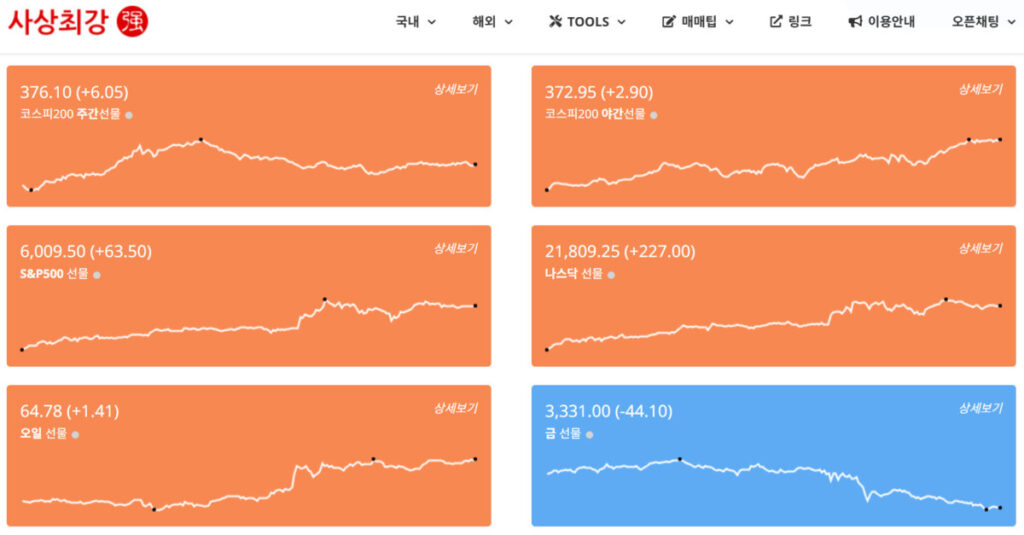Image resolution: width=1024 pixels, height=535 pixels.
Task: Click info dot next to 금 선물
Action: [x=589, y=435]
